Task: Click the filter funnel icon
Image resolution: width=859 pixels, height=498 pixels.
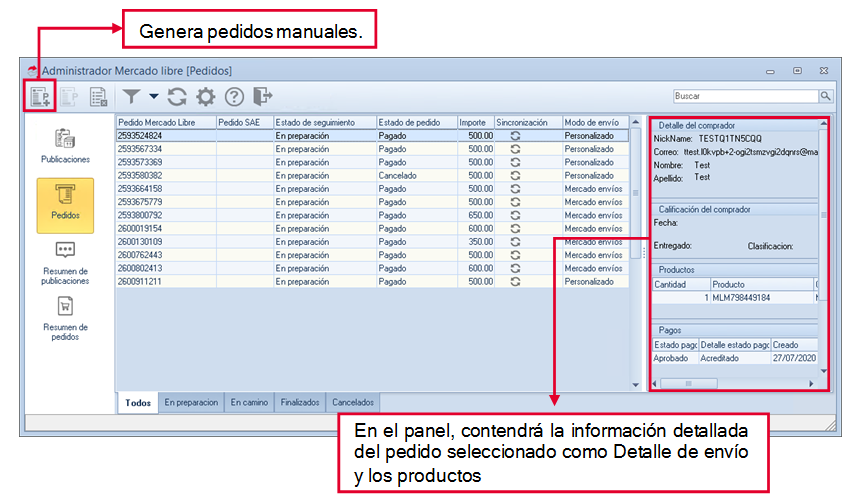Action: (x=131, y=96)
